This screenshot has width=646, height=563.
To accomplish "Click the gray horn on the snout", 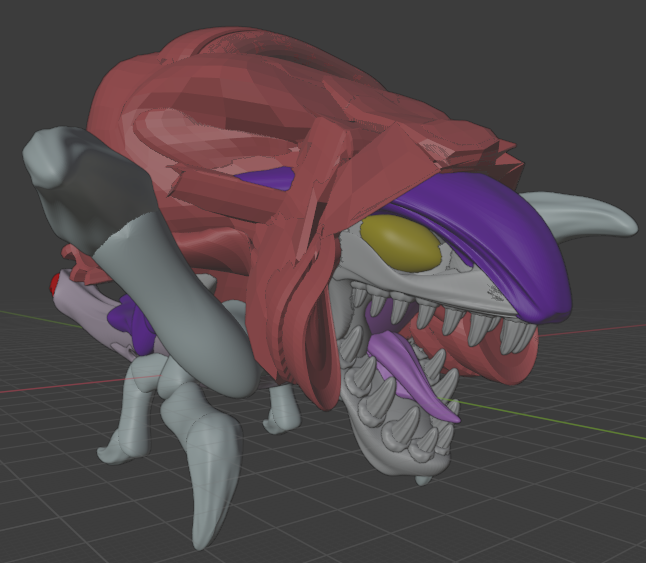I will 589,213.
